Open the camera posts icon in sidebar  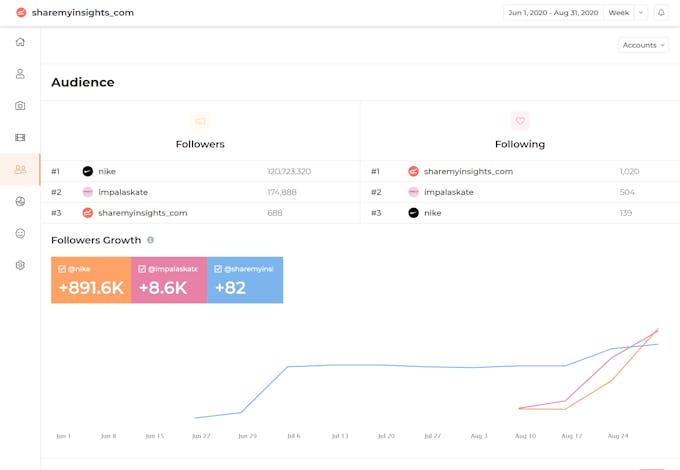point(20,106)
